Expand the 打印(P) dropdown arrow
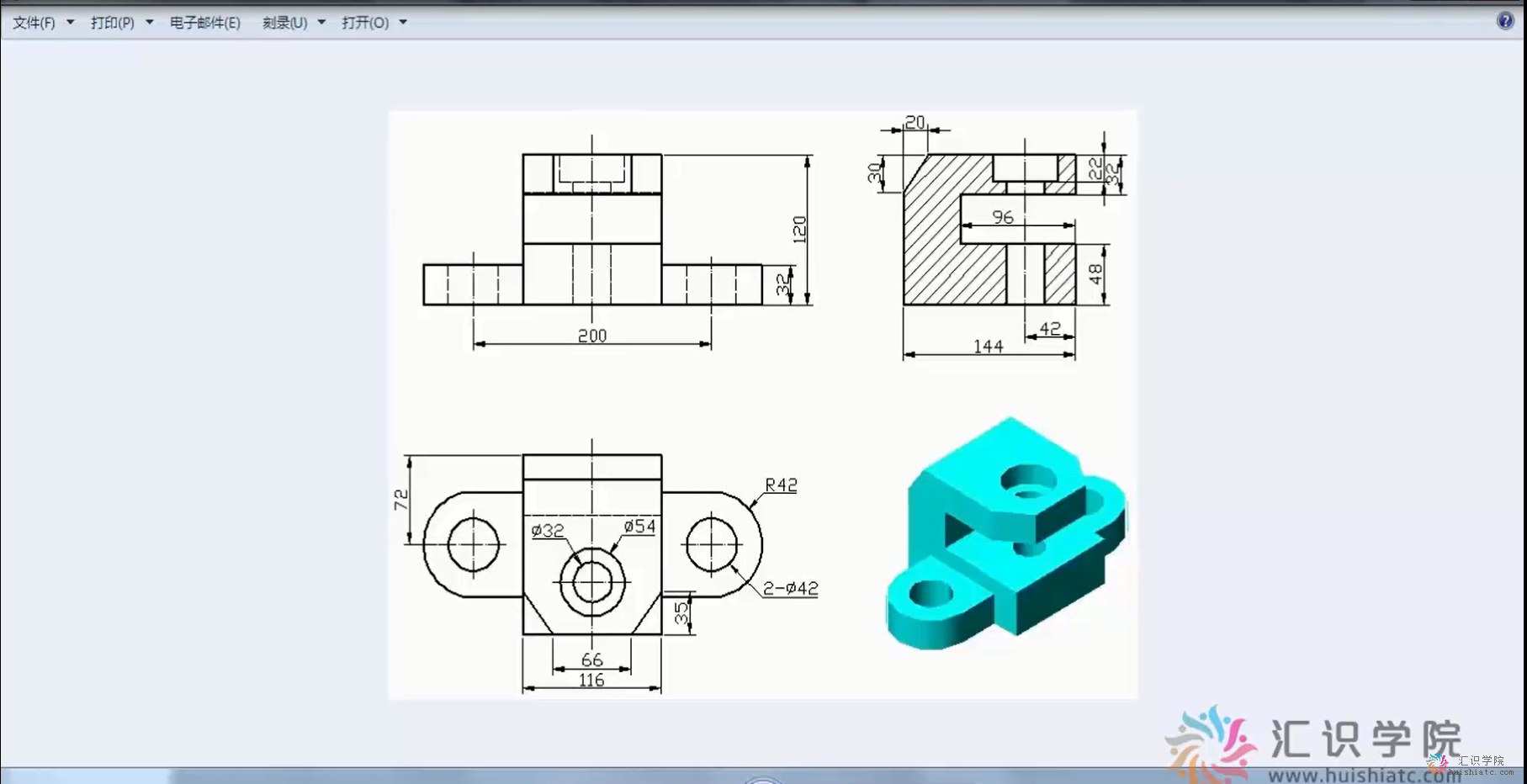 [150, 23]
